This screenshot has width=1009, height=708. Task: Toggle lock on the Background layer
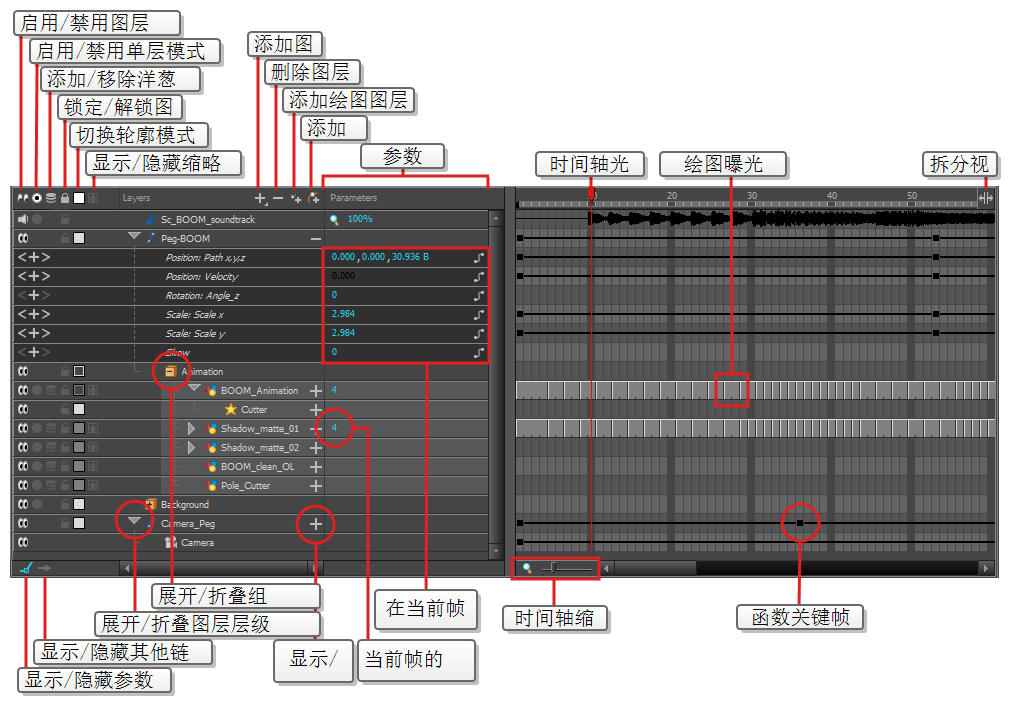[x=64, y=505]
